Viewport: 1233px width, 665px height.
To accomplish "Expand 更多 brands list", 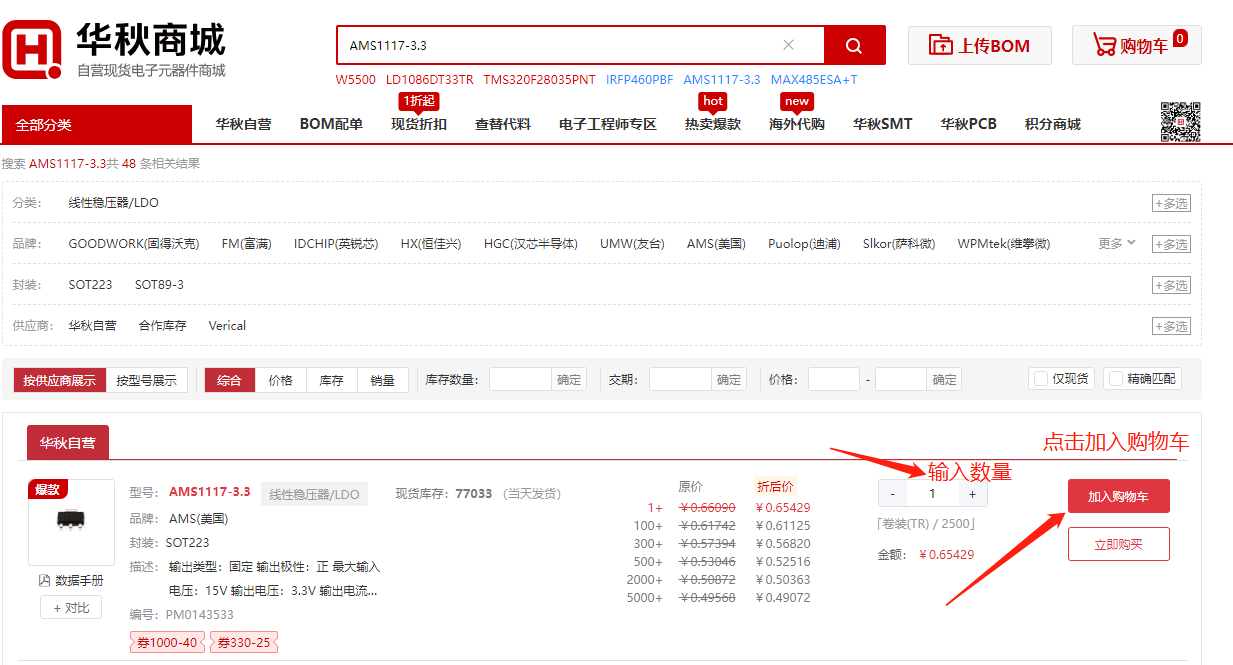I will point(1117,243).
